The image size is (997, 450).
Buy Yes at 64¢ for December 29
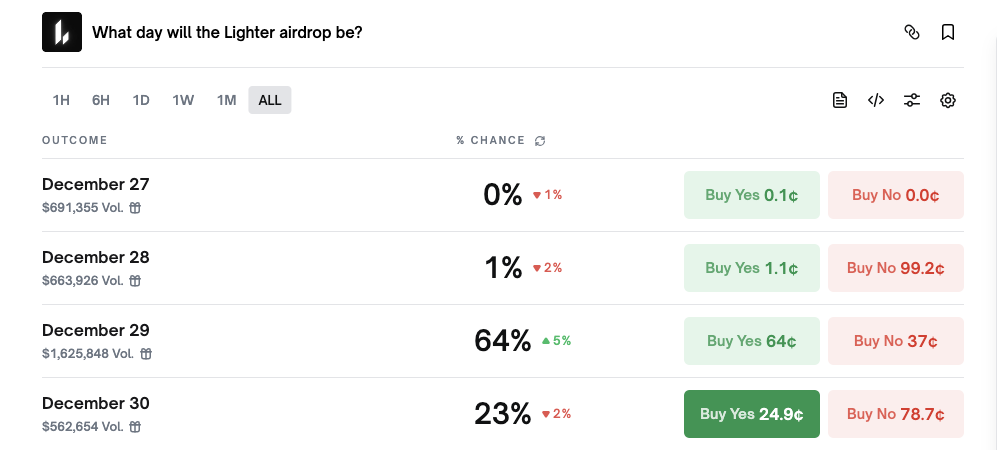tap(751, 341)
